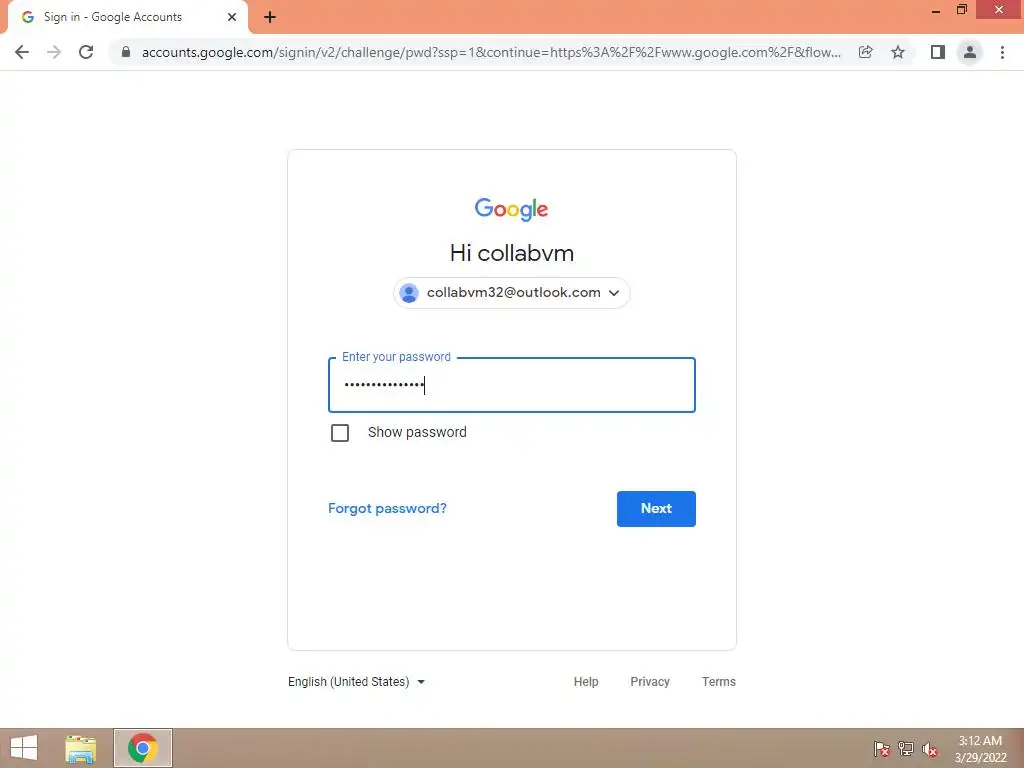Restore down the Chrome window
The image size is (1024, 768).
pyautogui.click(x=962, y=10)
